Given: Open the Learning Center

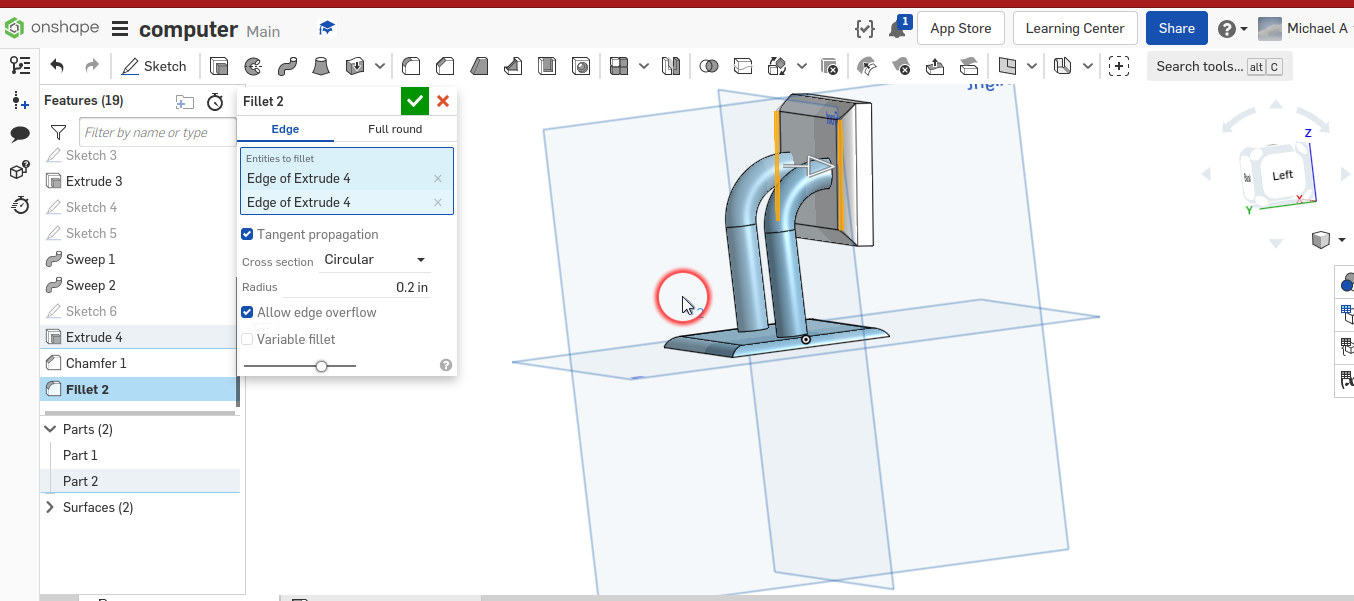Looking at the screenshot, I should click(x=1075, y=28).
